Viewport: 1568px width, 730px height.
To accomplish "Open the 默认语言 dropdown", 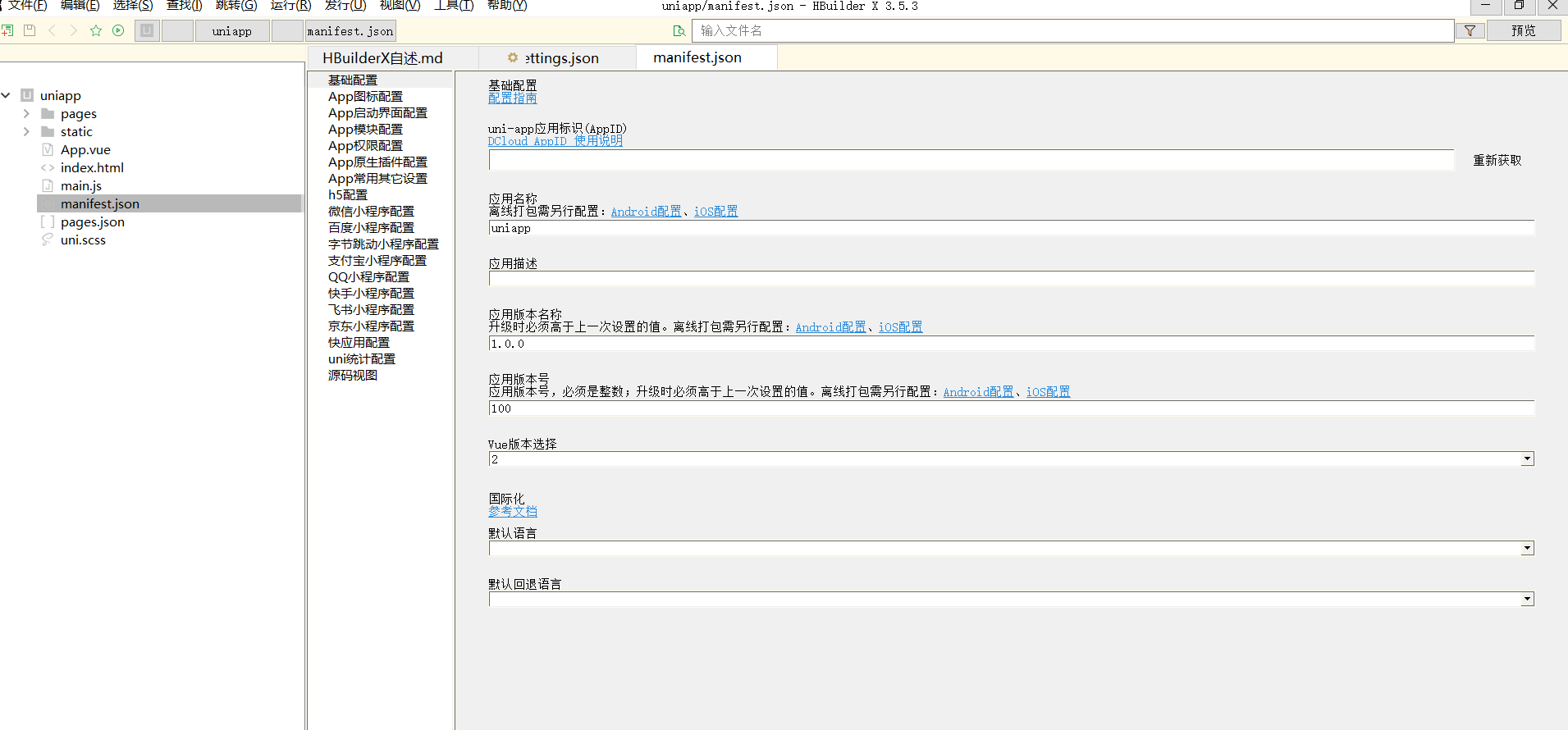I will point(1527,548).
